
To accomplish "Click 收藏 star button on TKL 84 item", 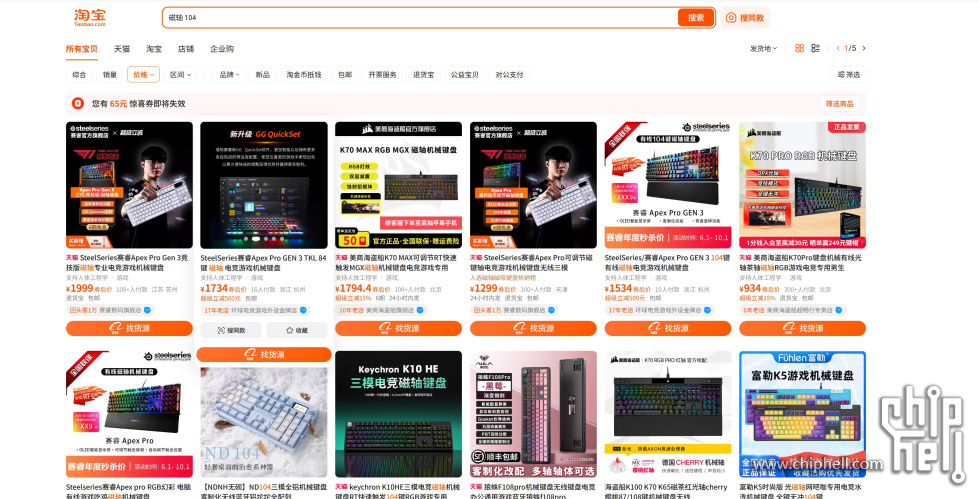I will pyautogui.click(x=297, y=330).
